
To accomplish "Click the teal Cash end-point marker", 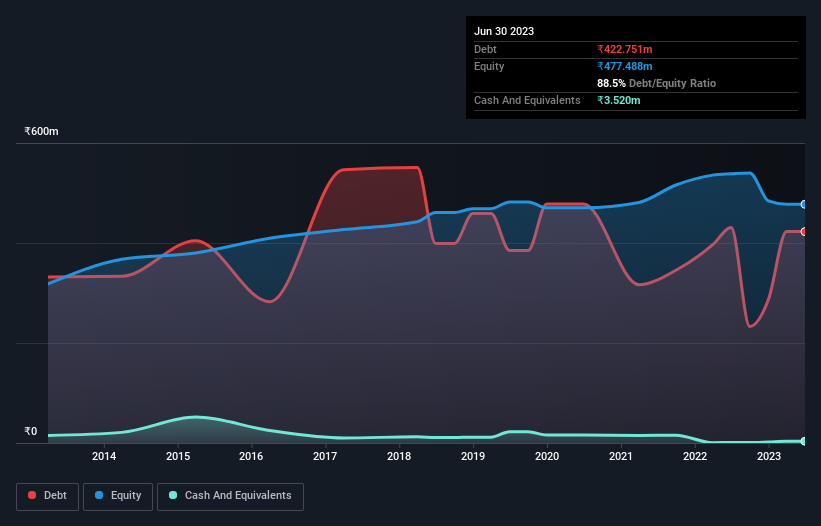I will [804, 441].
